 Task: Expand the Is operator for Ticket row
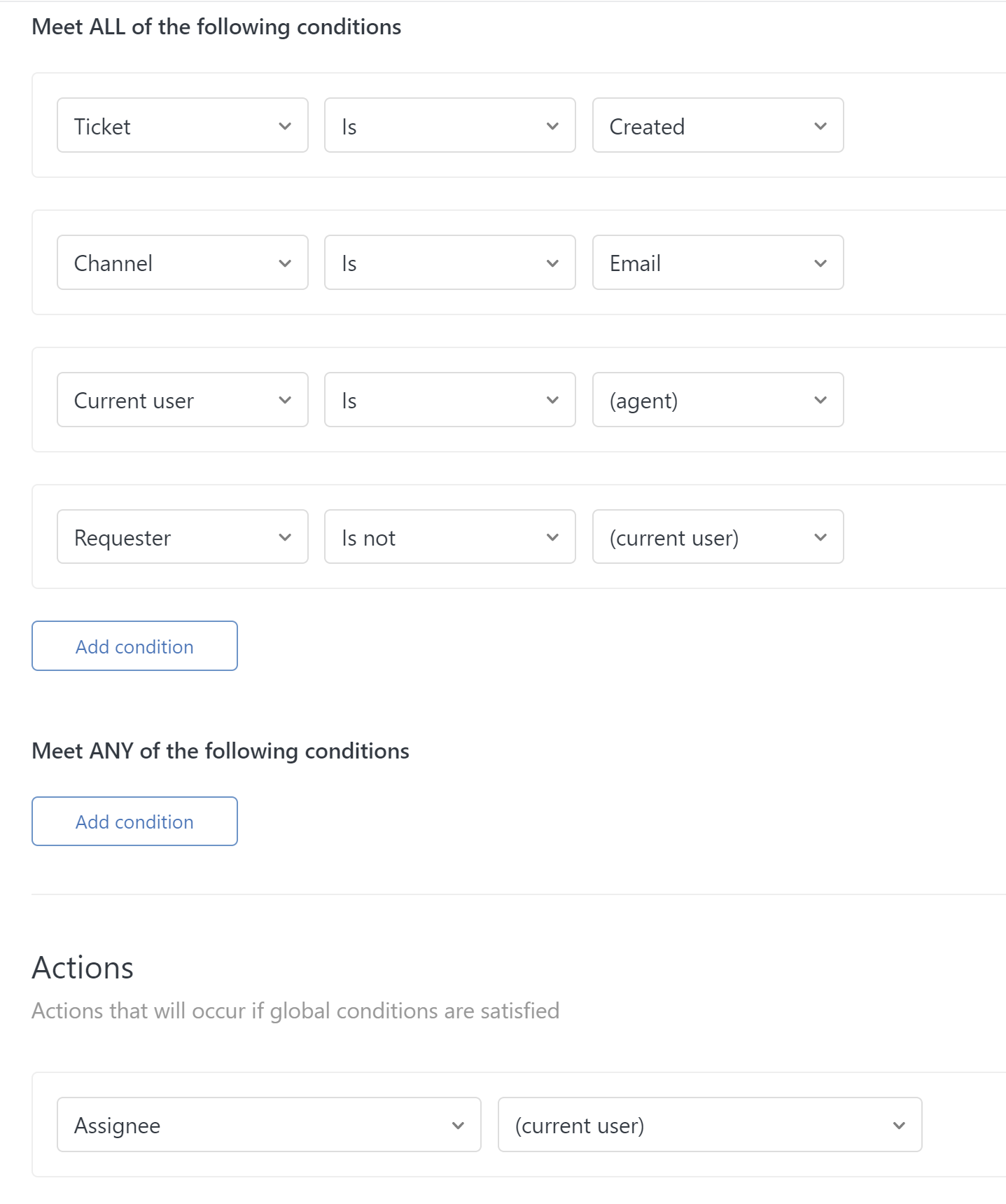tap(449, 126)
